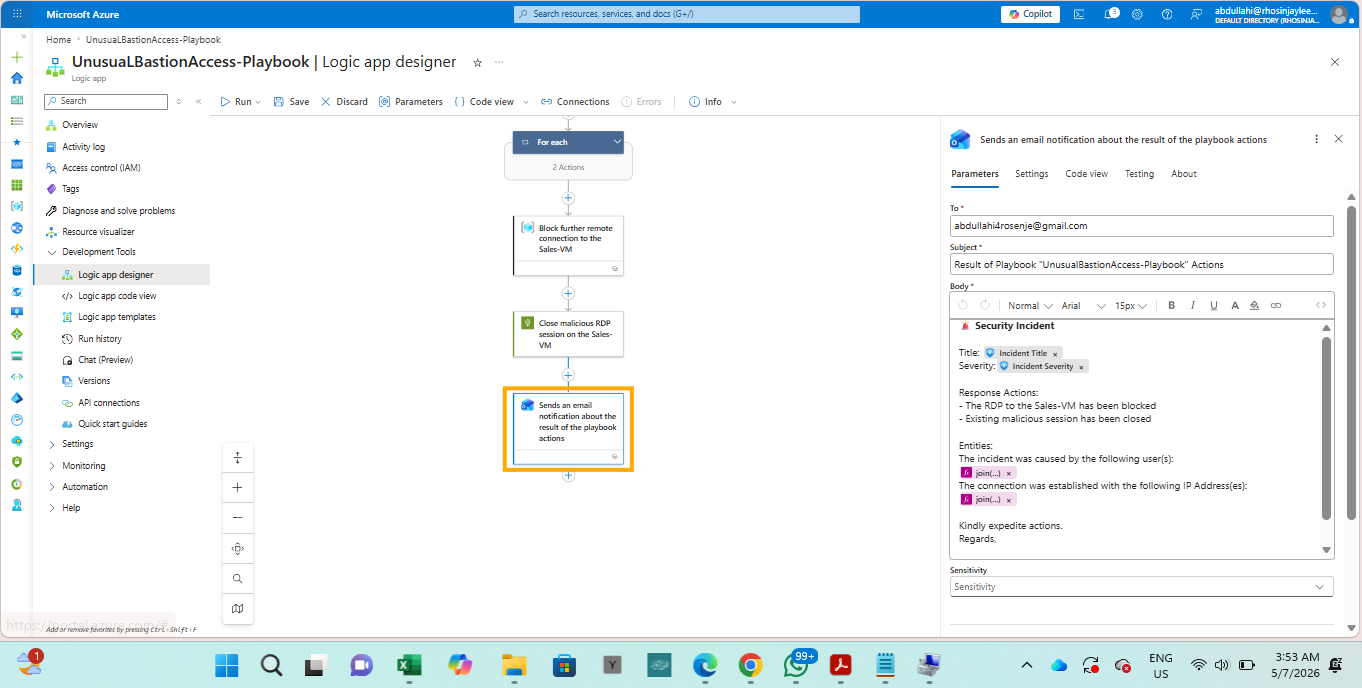Go to Home breadcrumb link
The image size is (1362, 688).
(58, 40)
